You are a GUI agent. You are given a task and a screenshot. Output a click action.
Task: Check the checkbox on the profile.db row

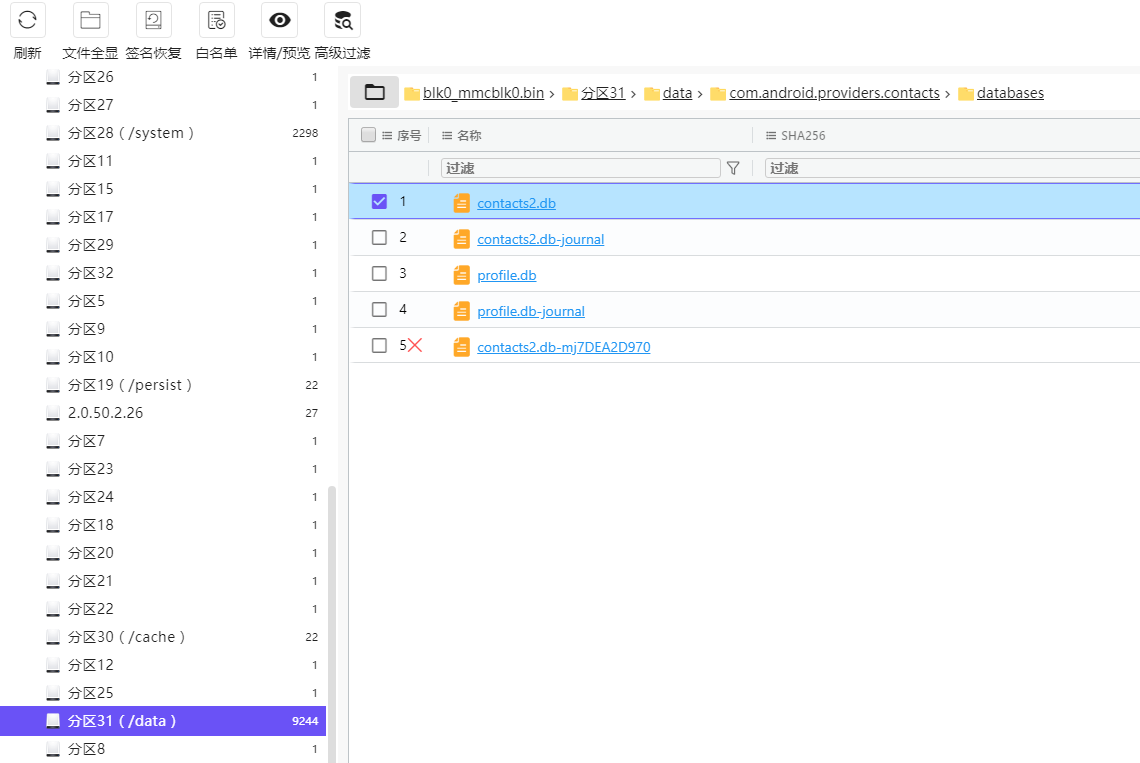click(379, 274)
